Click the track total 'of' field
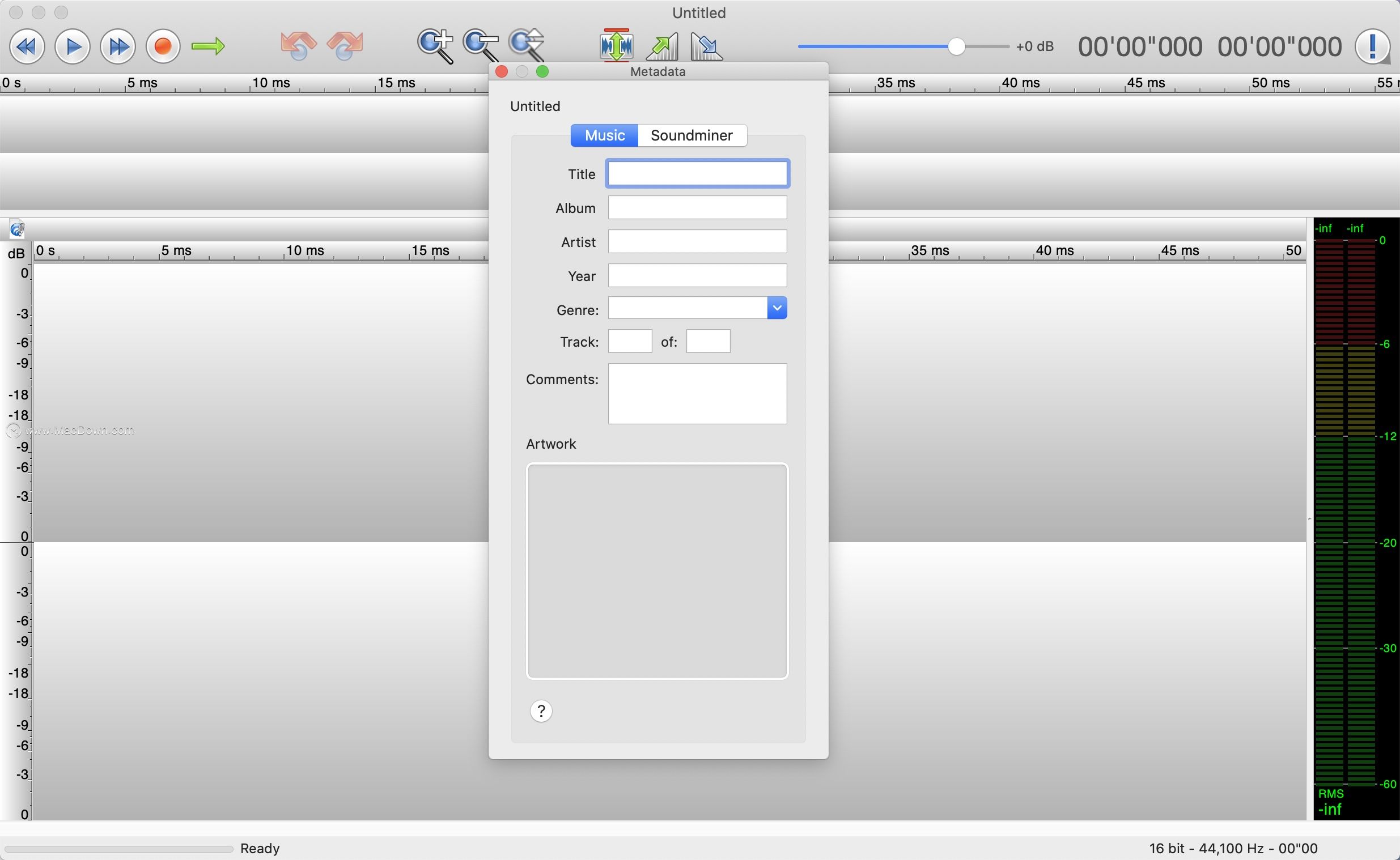This screenshot has width=1400, height=860. click(709, 341)
